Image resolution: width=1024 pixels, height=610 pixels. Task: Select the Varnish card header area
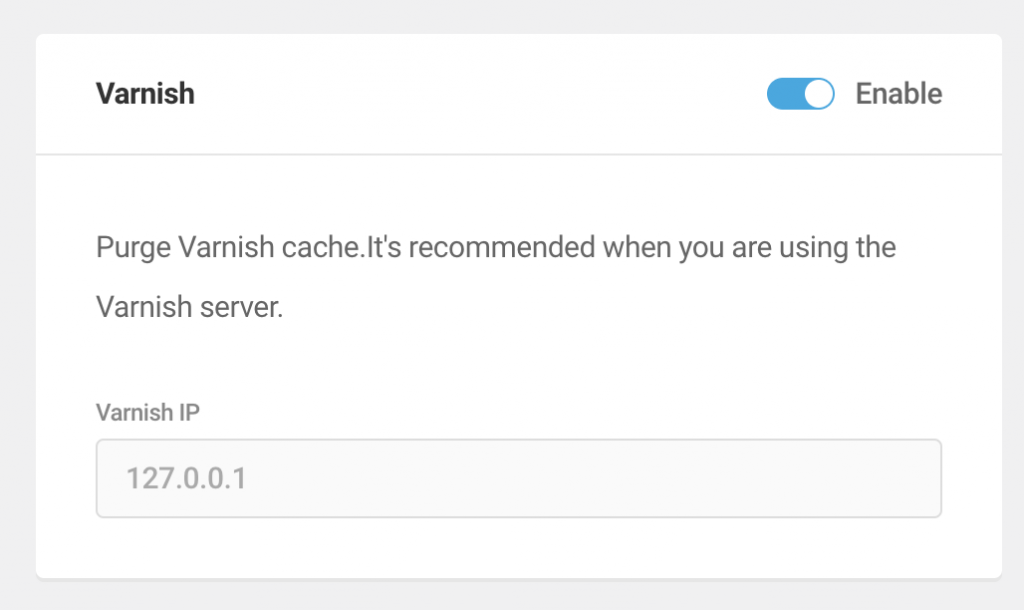518,93
